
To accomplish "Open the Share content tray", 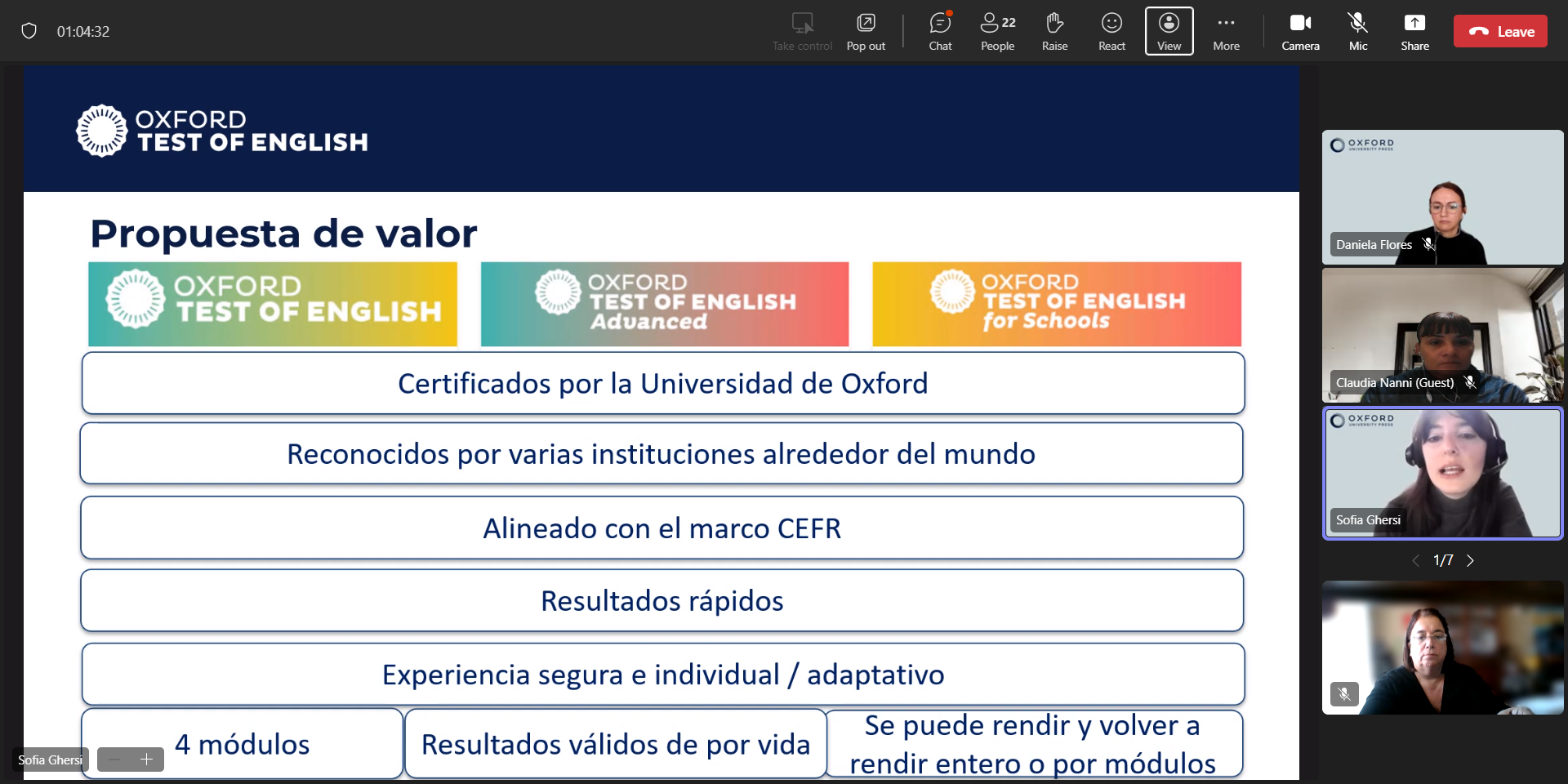I will pos(1414,32).
